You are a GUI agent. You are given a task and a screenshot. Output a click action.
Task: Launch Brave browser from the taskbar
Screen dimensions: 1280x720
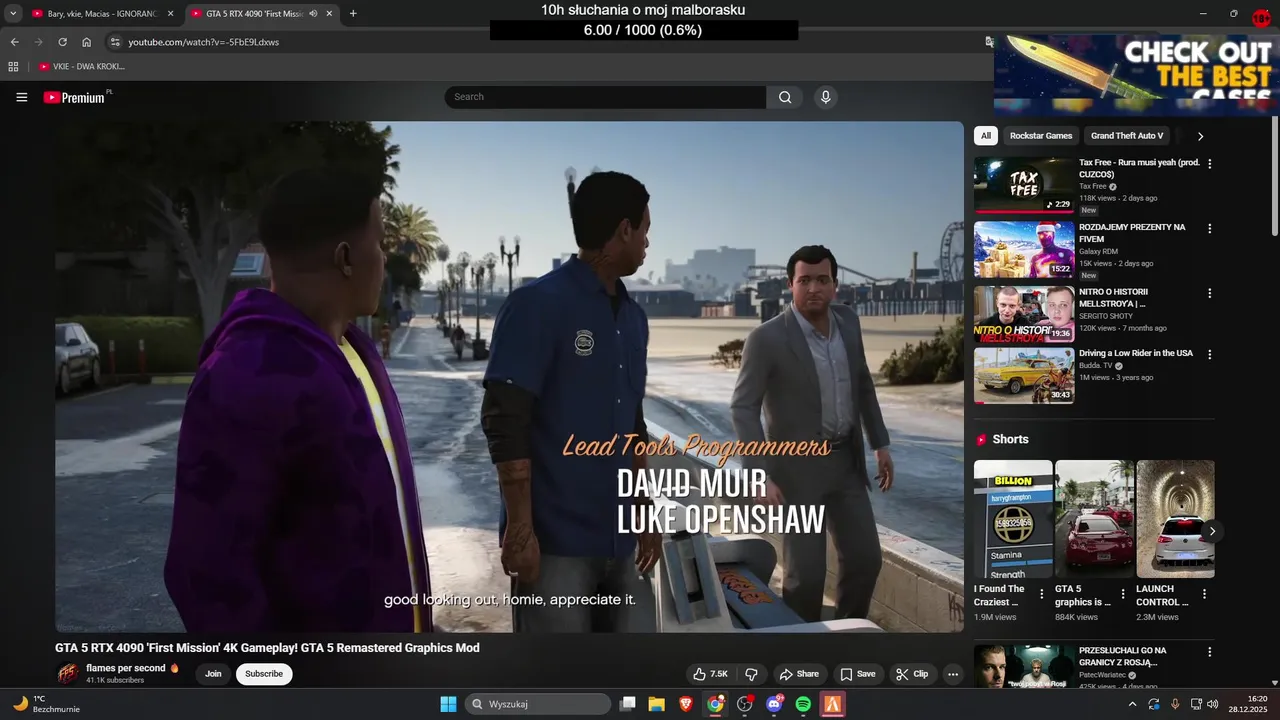686,704
